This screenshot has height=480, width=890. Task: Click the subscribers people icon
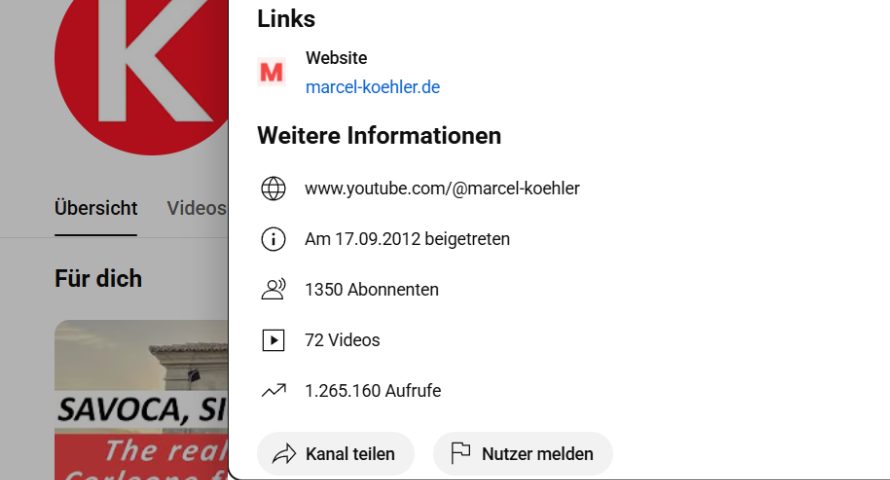point(273,289)
